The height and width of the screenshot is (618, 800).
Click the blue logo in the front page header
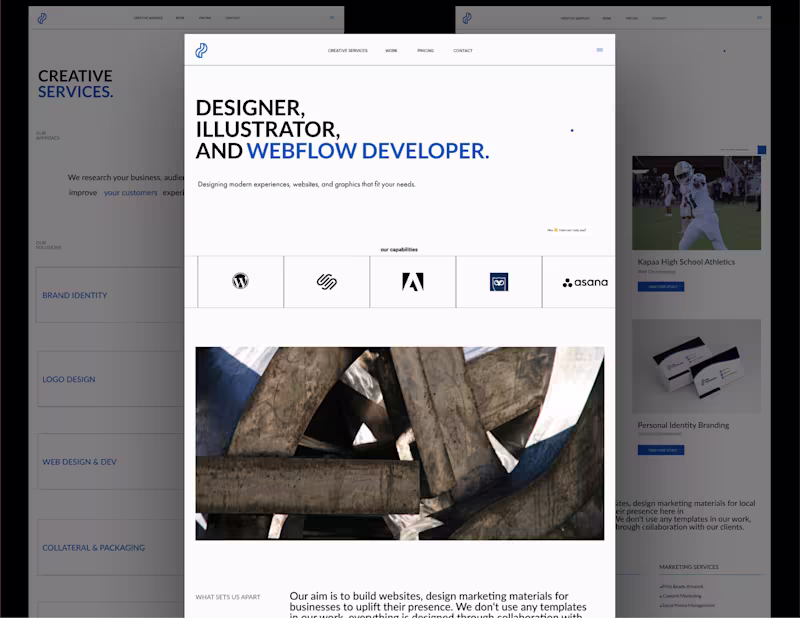point(202,51)
